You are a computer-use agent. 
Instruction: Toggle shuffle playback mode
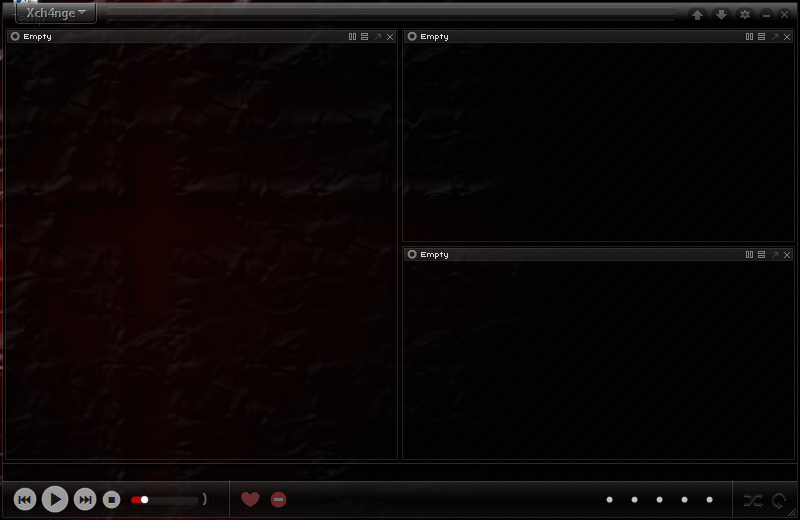pyautogui.click(x=753, y=501)
